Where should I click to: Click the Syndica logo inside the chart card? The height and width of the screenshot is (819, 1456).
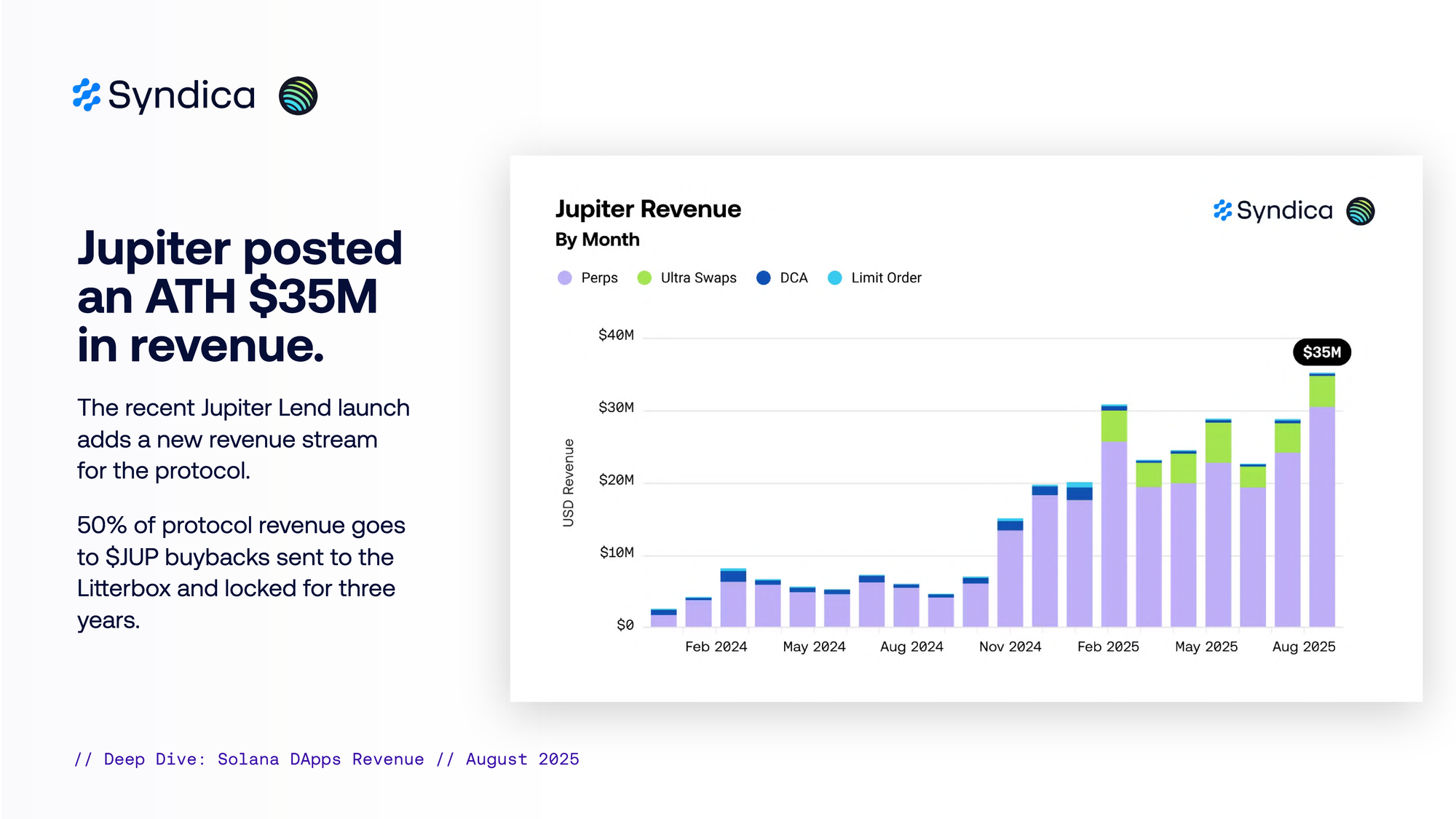click(x=1273, y=211)
